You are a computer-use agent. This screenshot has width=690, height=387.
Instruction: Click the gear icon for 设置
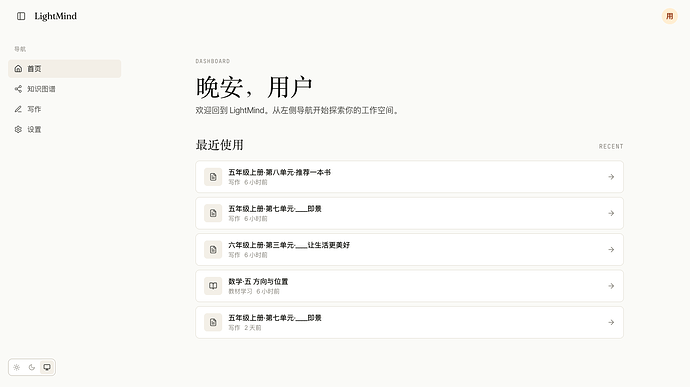click(18, 129)
